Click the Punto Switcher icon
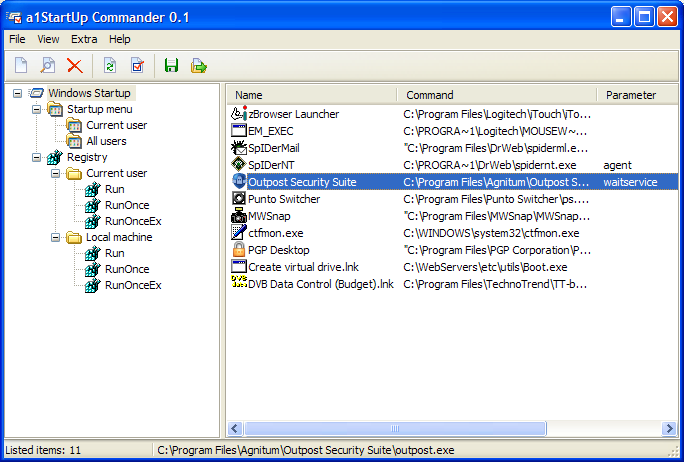The width and height of the screenshot is (684, 462). 239,198
